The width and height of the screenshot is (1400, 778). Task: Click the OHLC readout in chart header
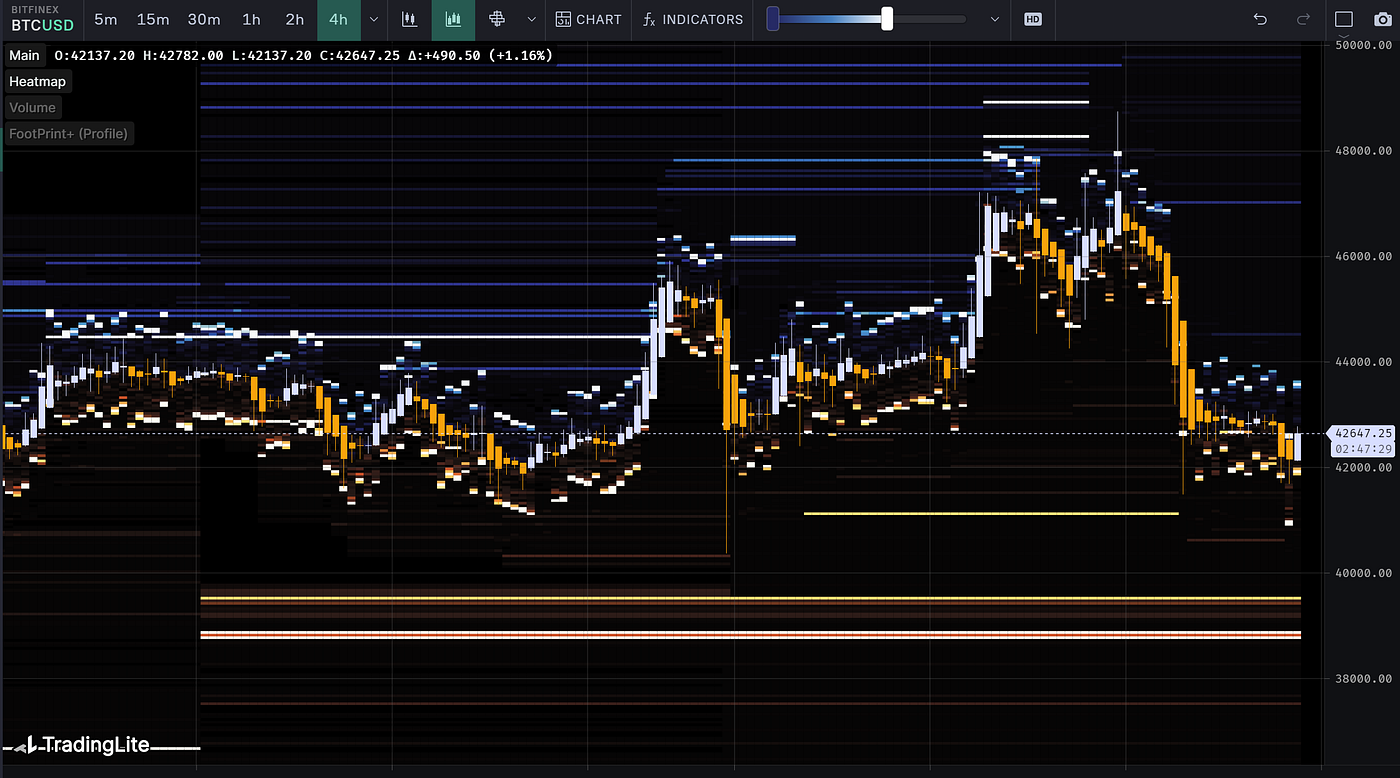click(x=303, y=55)
